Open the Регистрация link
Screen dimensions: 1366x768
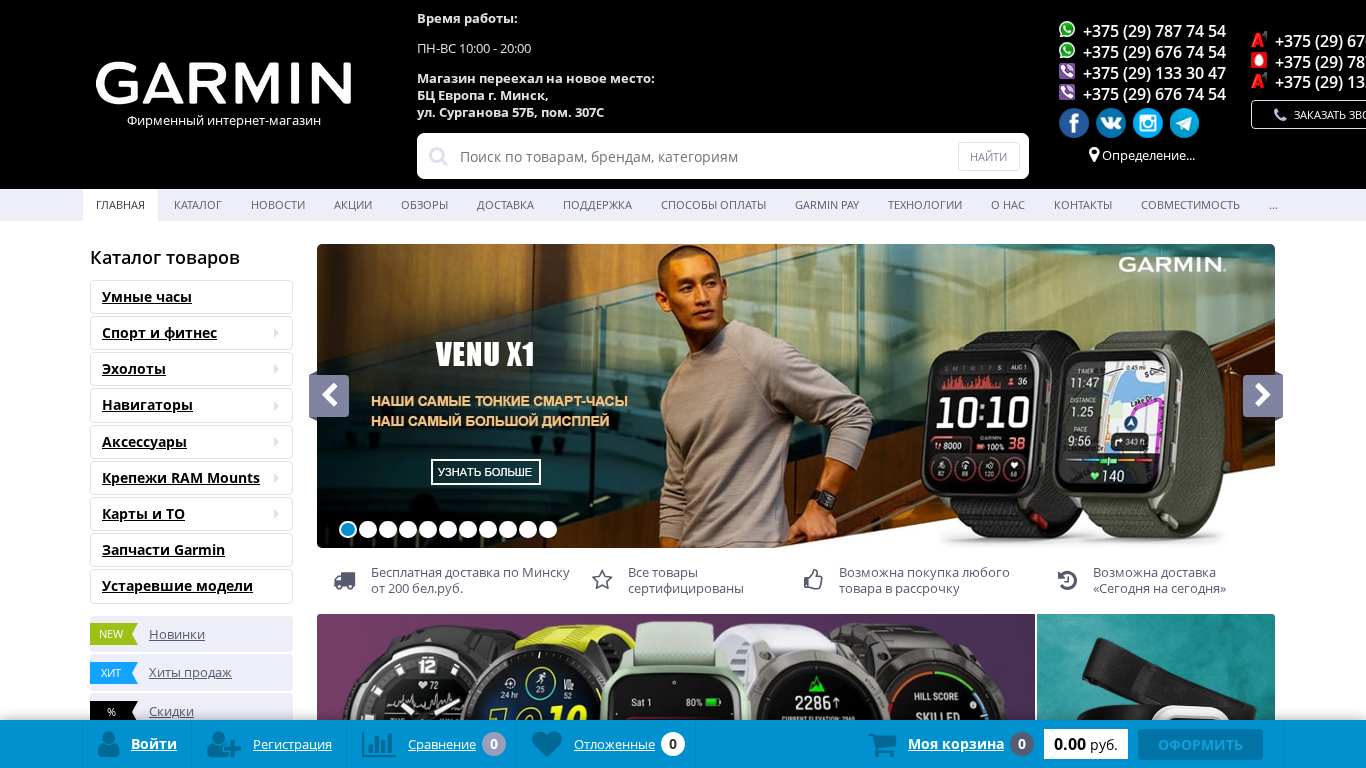(292, 744)
